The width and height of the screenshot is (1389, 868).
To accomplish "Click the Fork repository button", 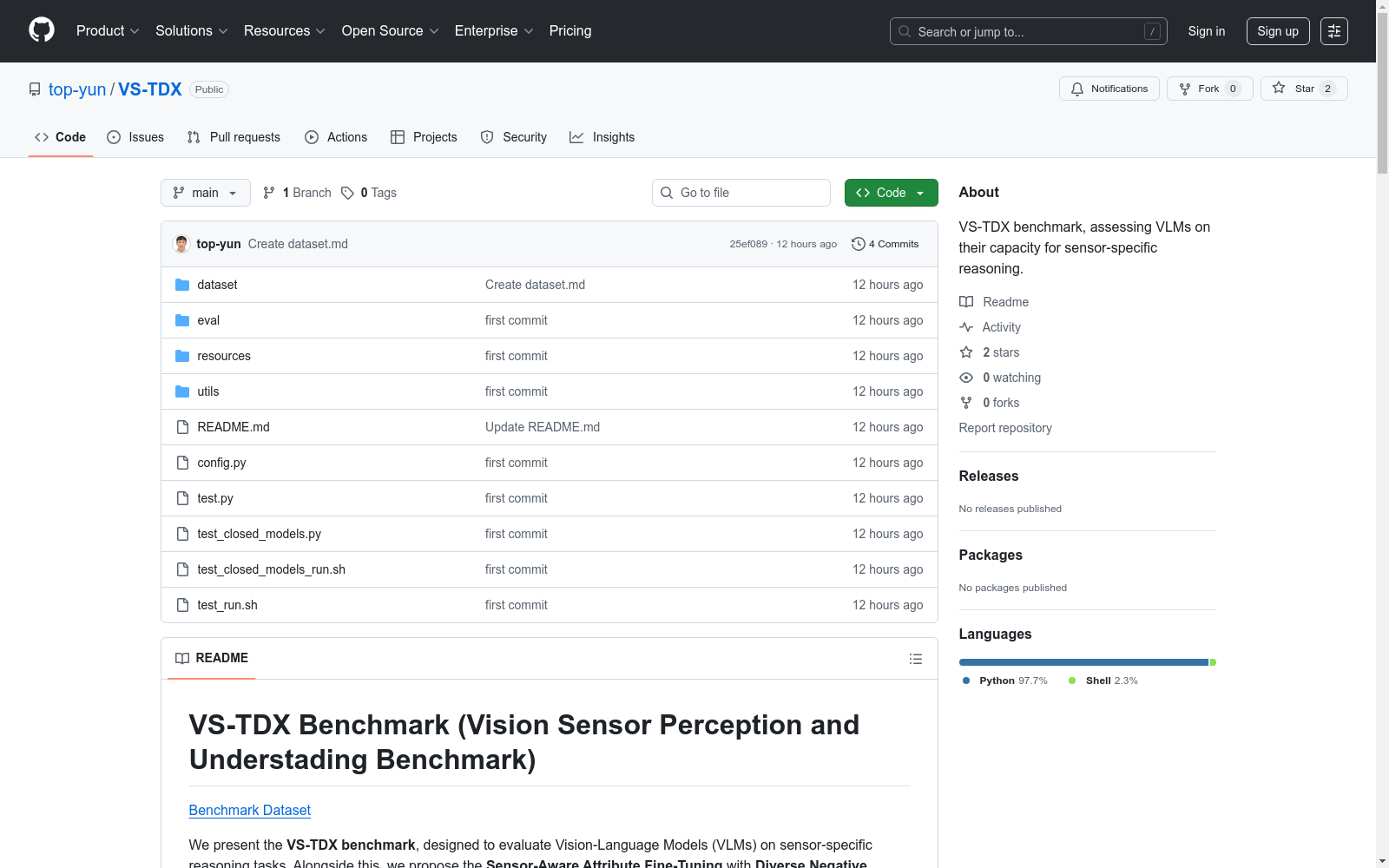I will click(1209, 89).
